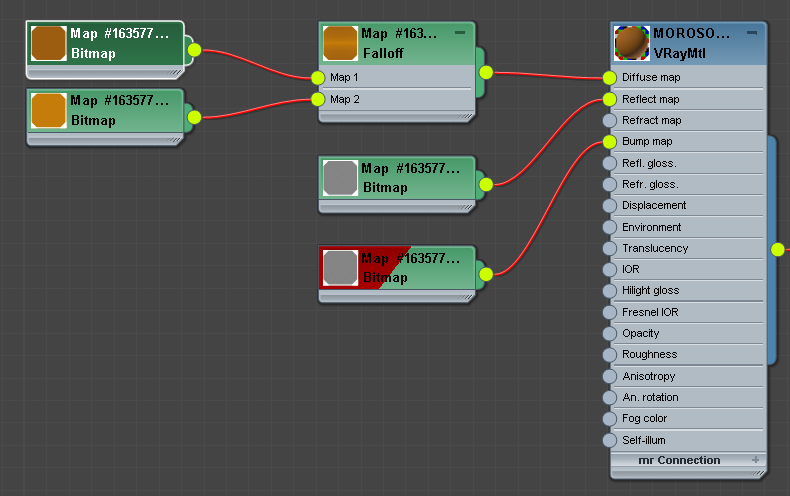Click the Opacity input socket

pos(610,334)
